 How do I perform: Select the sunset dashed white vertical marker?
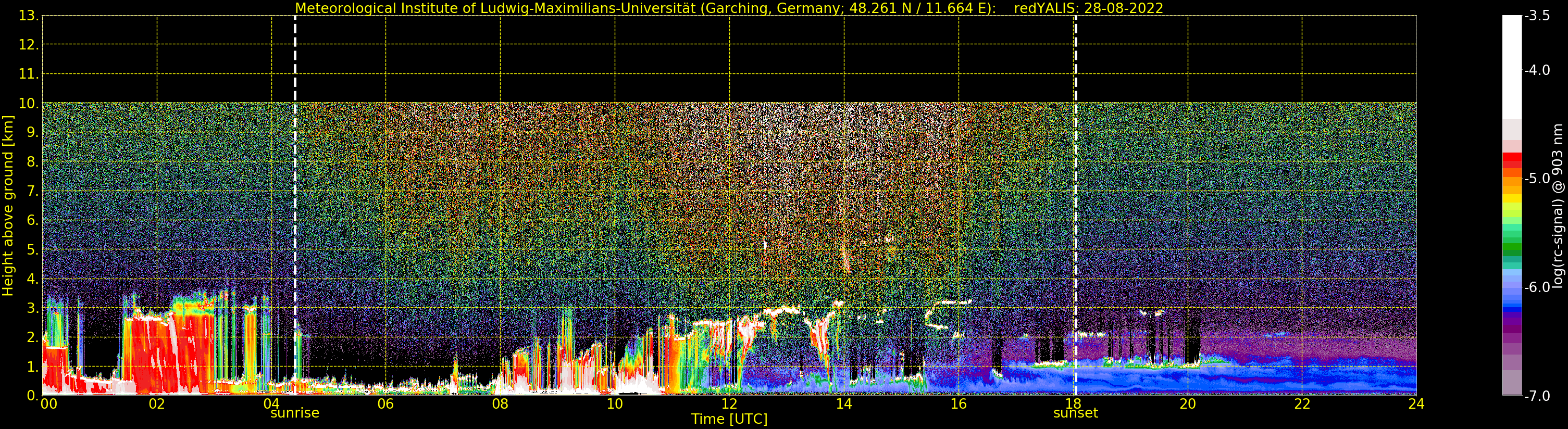click(x=1076, y=206)
